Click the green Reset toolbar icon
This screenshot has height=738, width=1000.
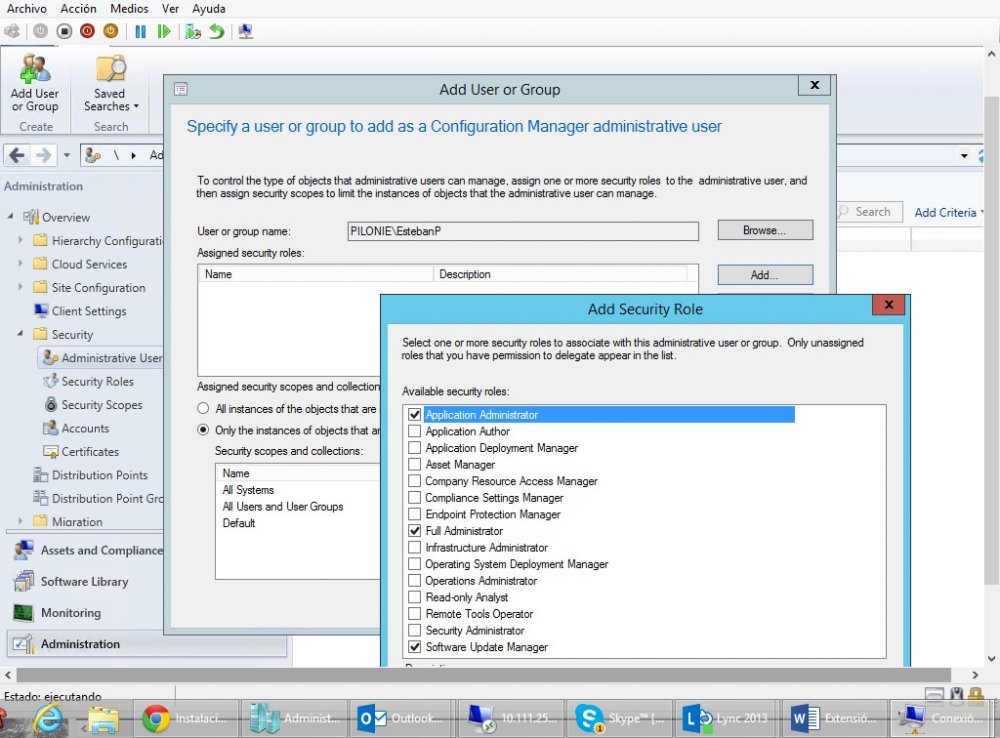(x=164, y=31)
